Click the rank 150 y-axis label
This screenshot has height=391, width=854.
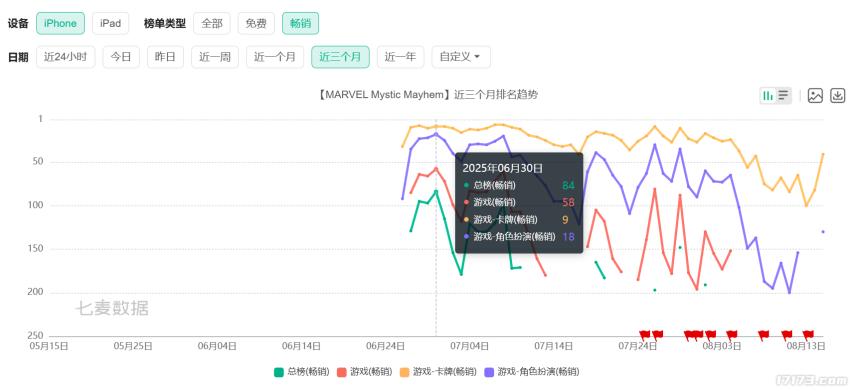click(36, 249)
